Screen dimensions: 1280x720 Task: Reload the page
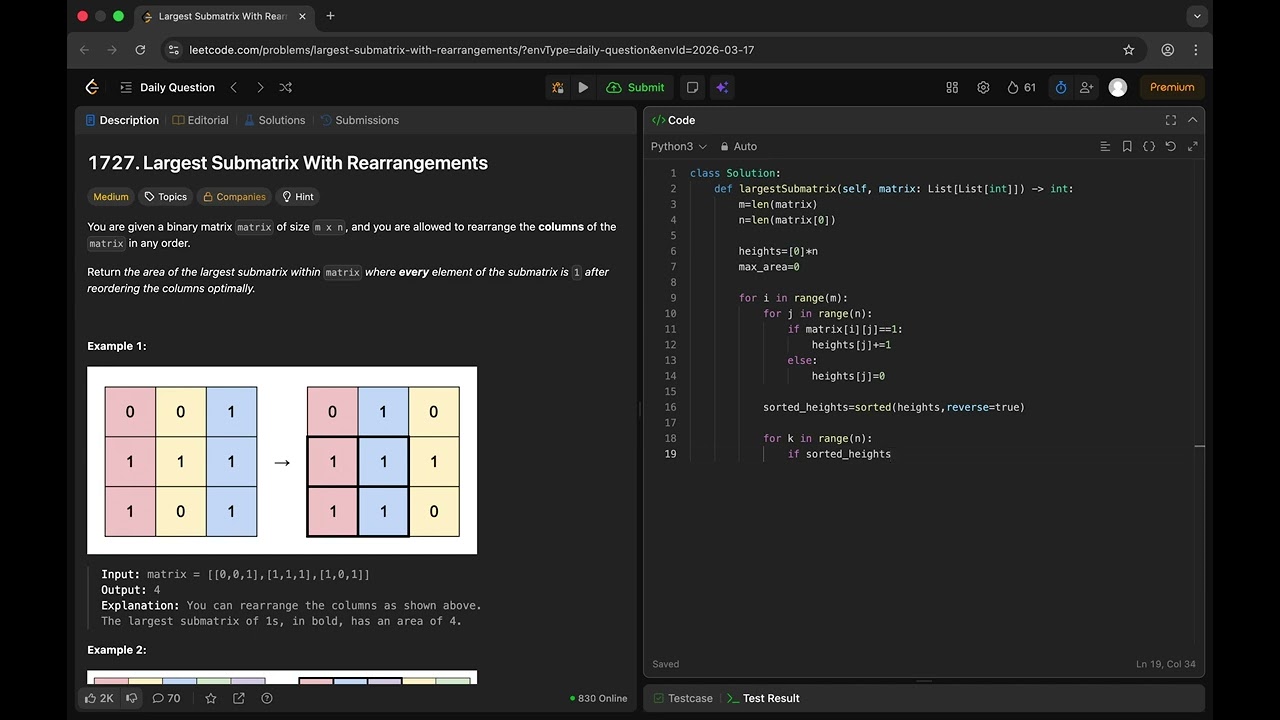140,50
